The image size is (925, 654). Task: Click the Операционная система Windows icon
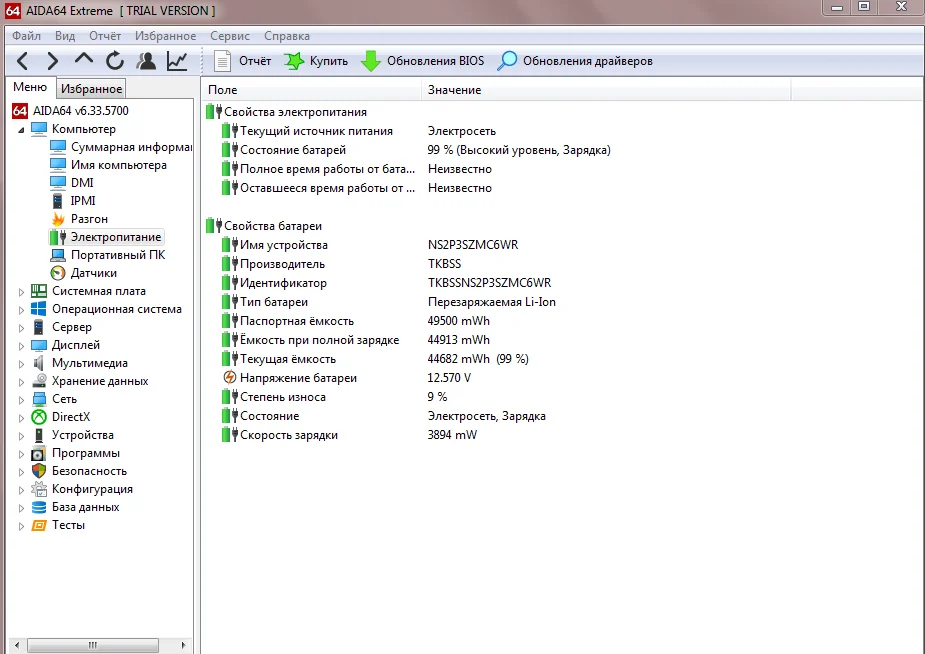tap(39, 309)
